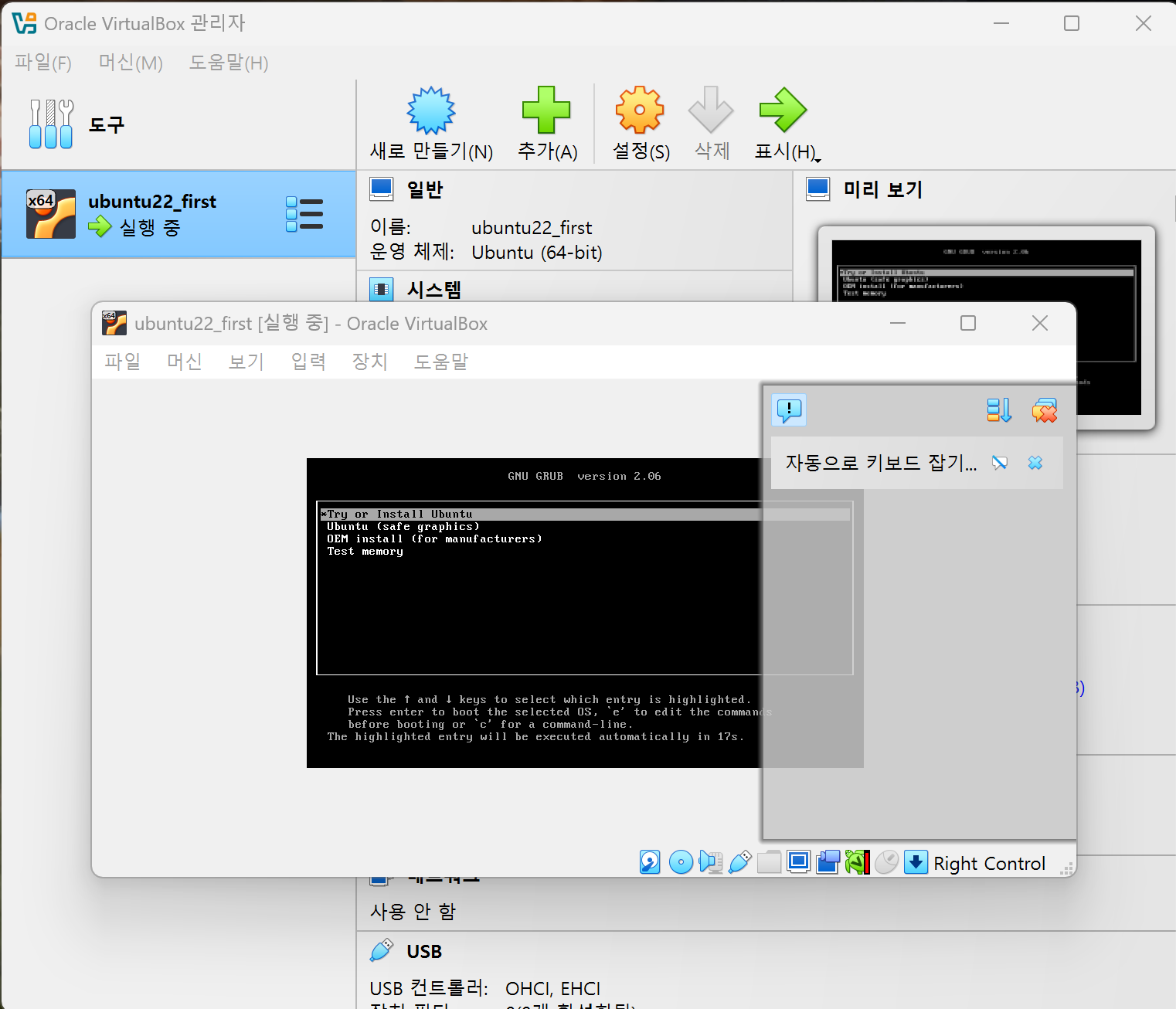Image resolution: width=1176 pixels, height=1009 pixels.
Task: Click the notification sort order icon
Action: coord(999,410)
